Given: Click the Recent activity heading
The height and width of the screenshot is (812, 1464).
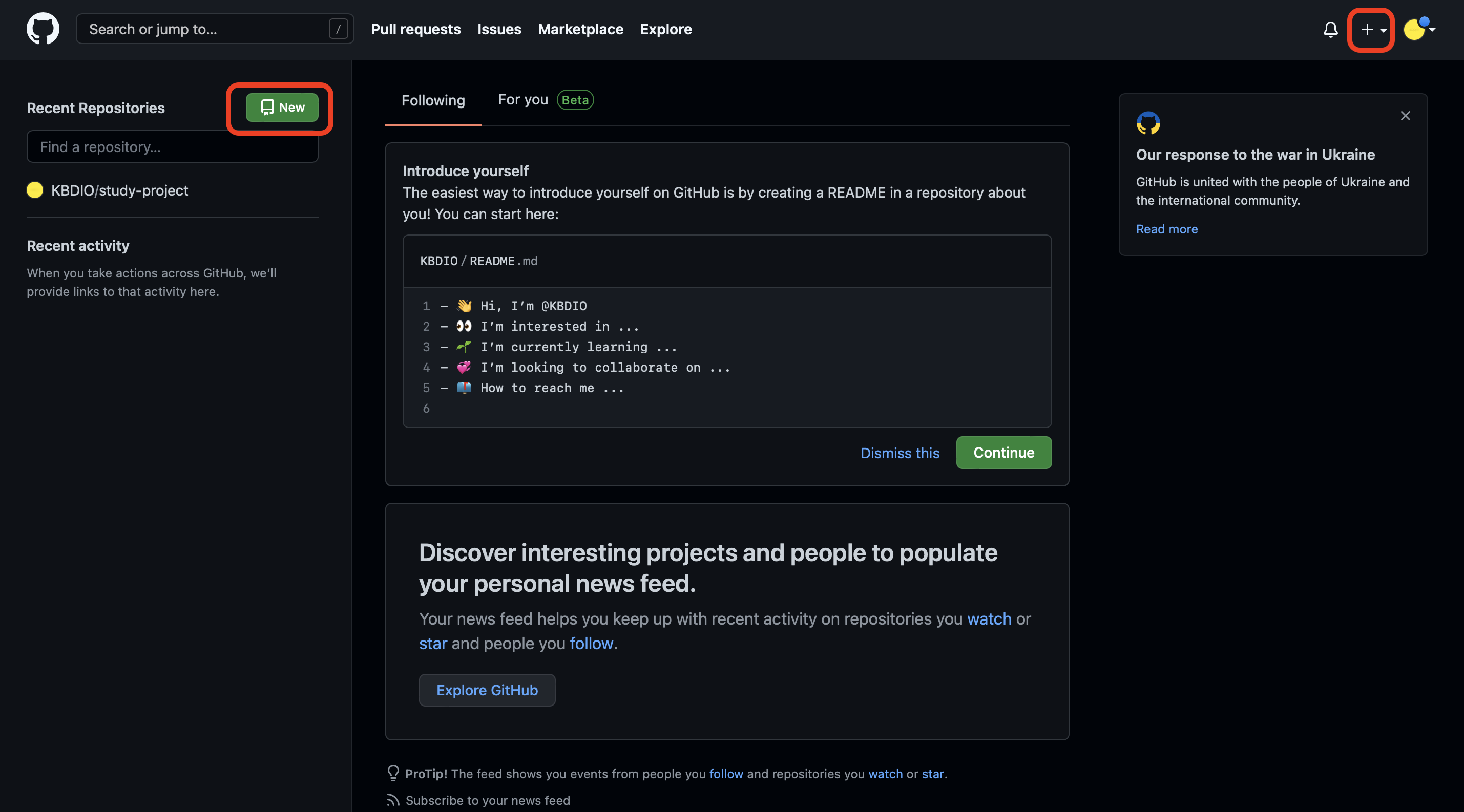Looking at the screenshot, I should [x=78, y=245].
